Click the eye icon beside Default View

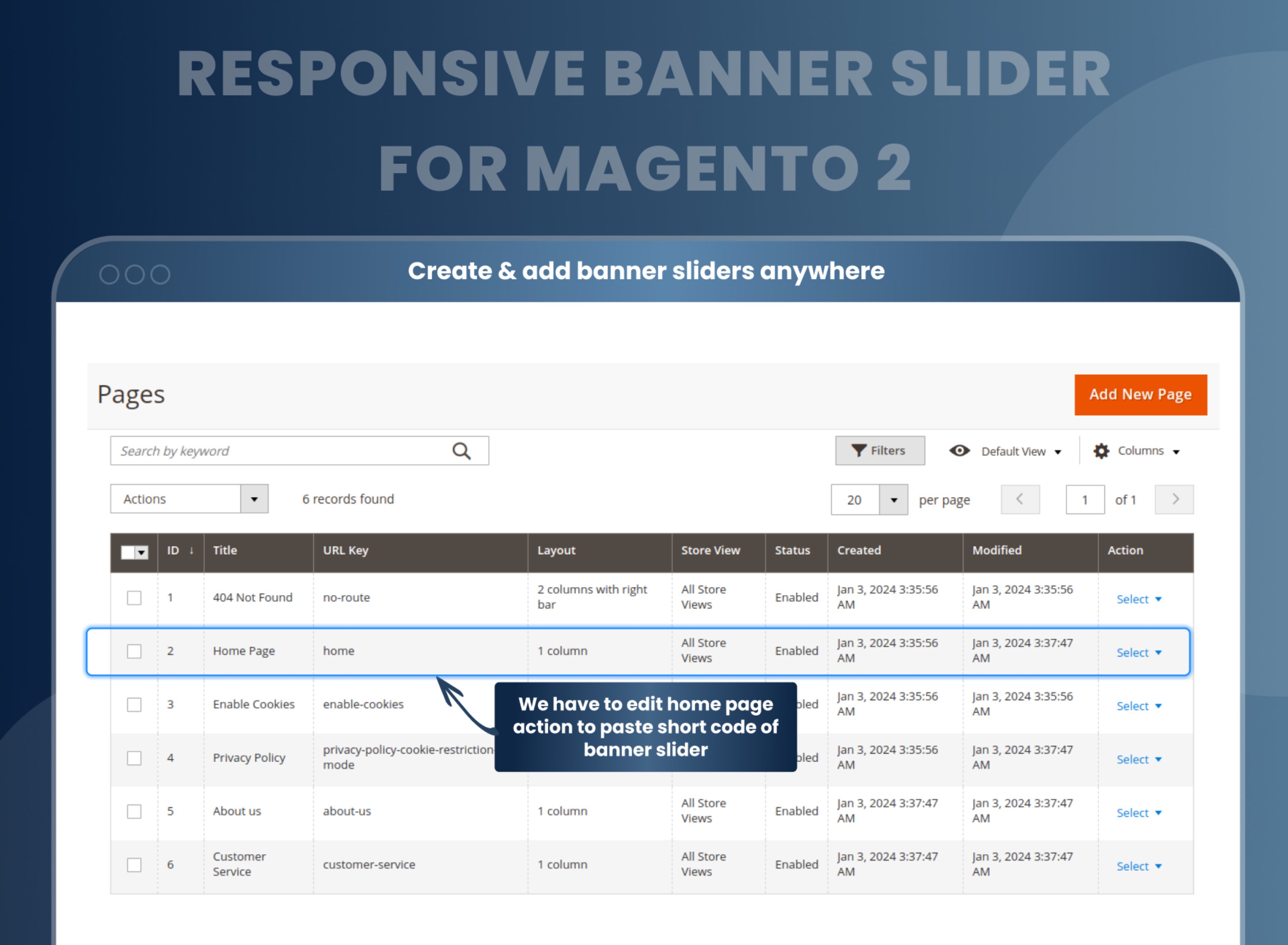pyautogui.click(x=959, y=451)
